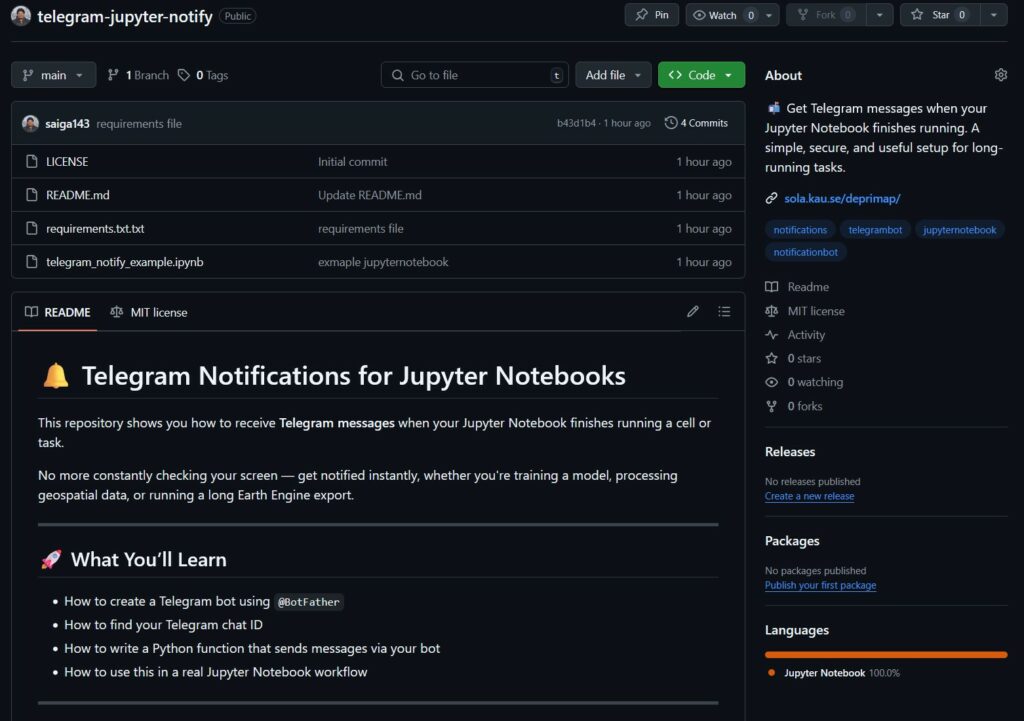Click the @BotFather inline code text
The height and width of the screenshot is (721, 1024).
(309, 601)
